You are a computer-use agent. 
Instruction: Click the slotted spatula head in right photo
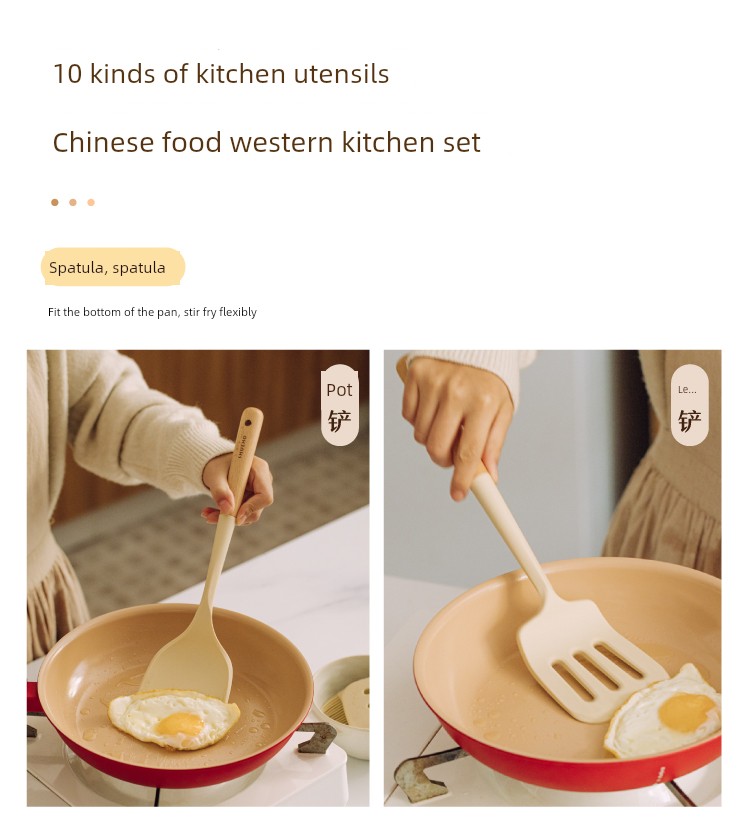(x=589, y=664)
